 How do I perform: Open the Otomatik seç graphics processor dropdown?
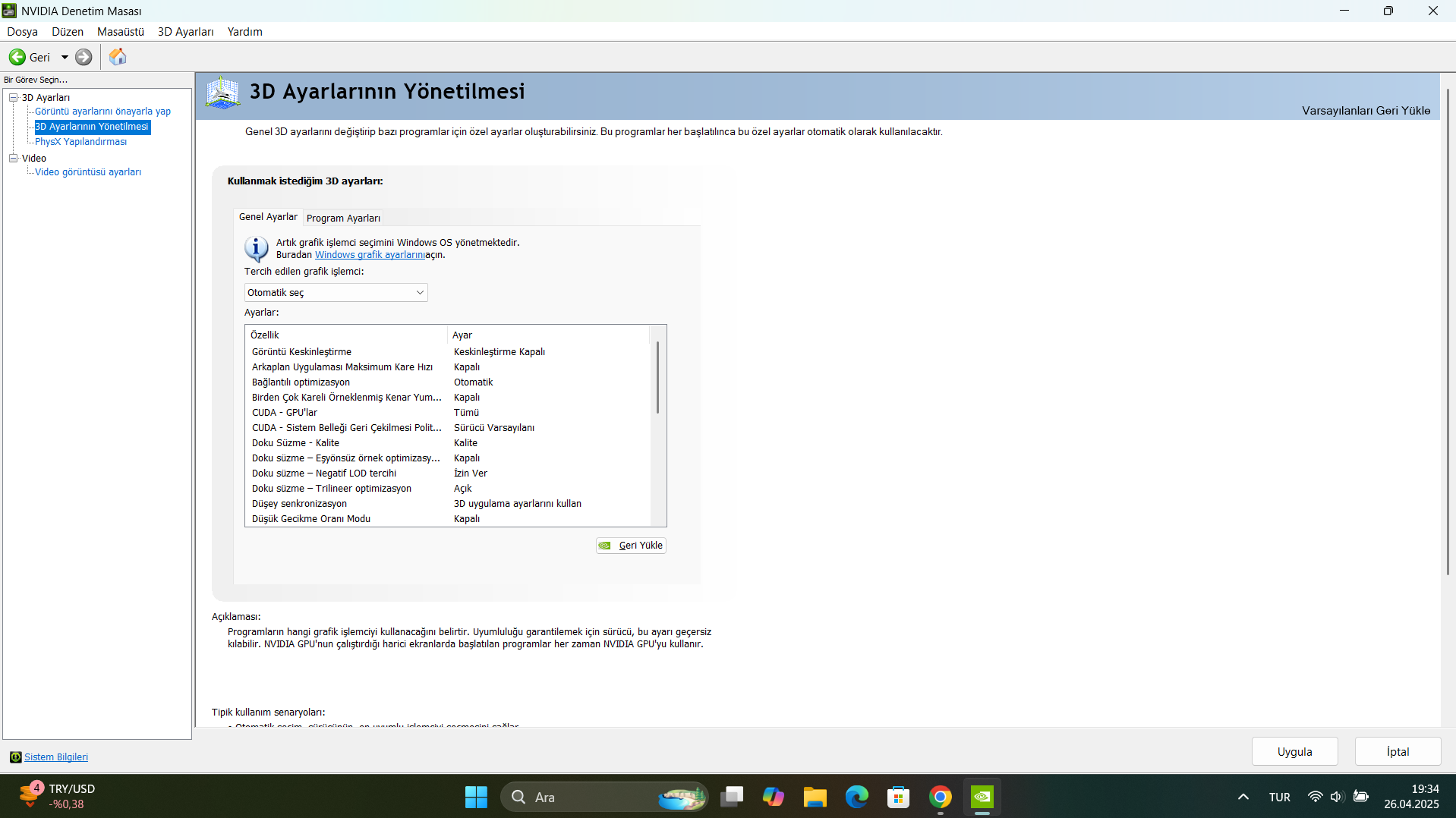pyautogui.click(x=336, y=293)
